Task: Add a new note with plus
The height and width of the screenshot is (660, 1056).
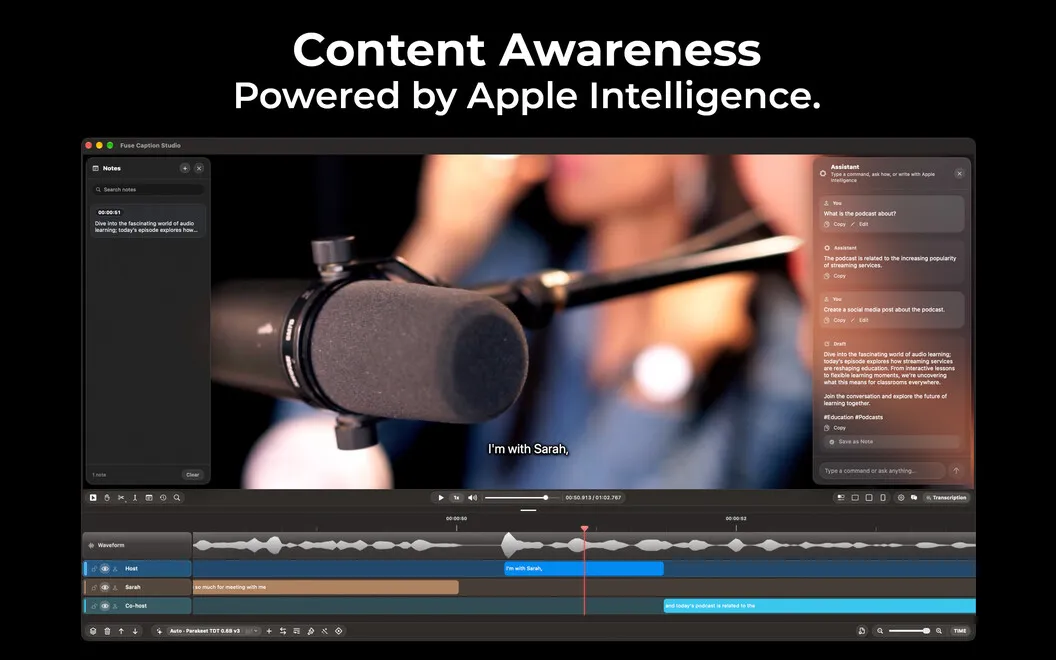Action: tap(185, 168)
